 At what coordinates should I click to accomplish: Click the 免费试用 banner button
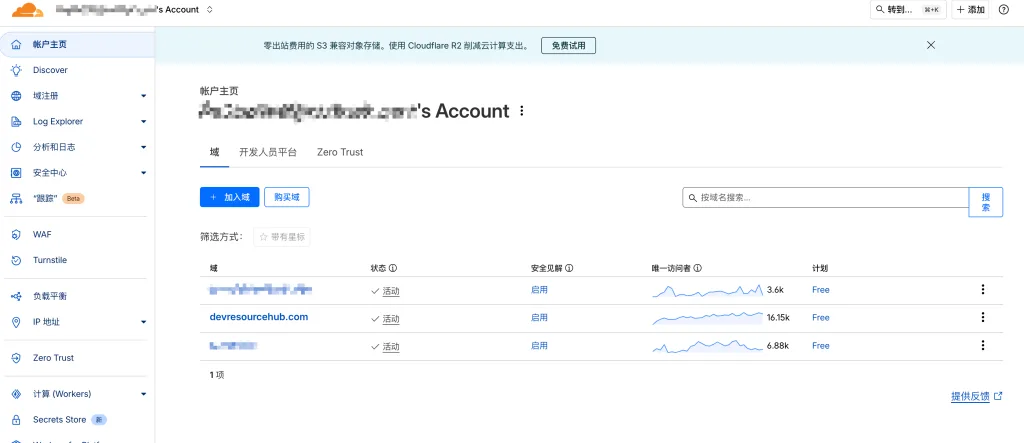click(568, 46)
